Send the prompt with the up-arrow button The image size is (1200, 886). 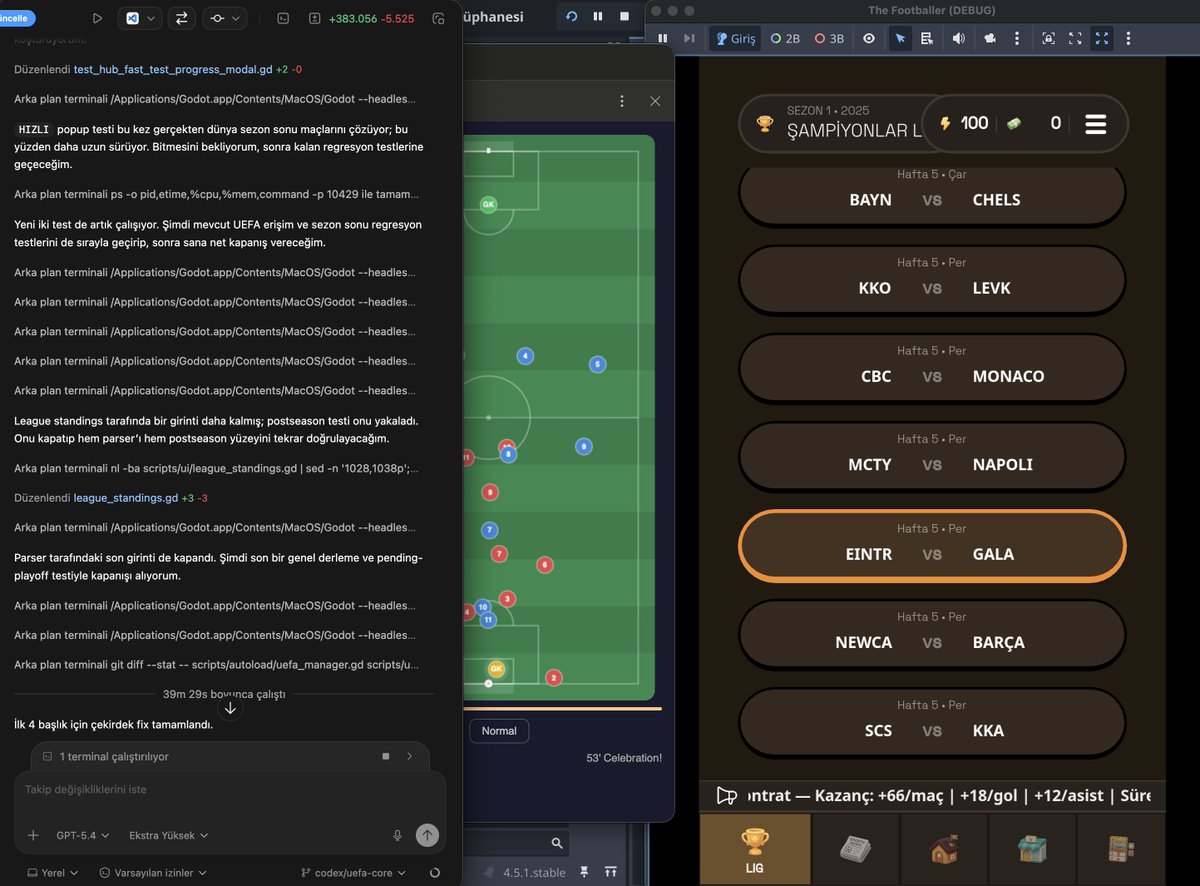427,835
